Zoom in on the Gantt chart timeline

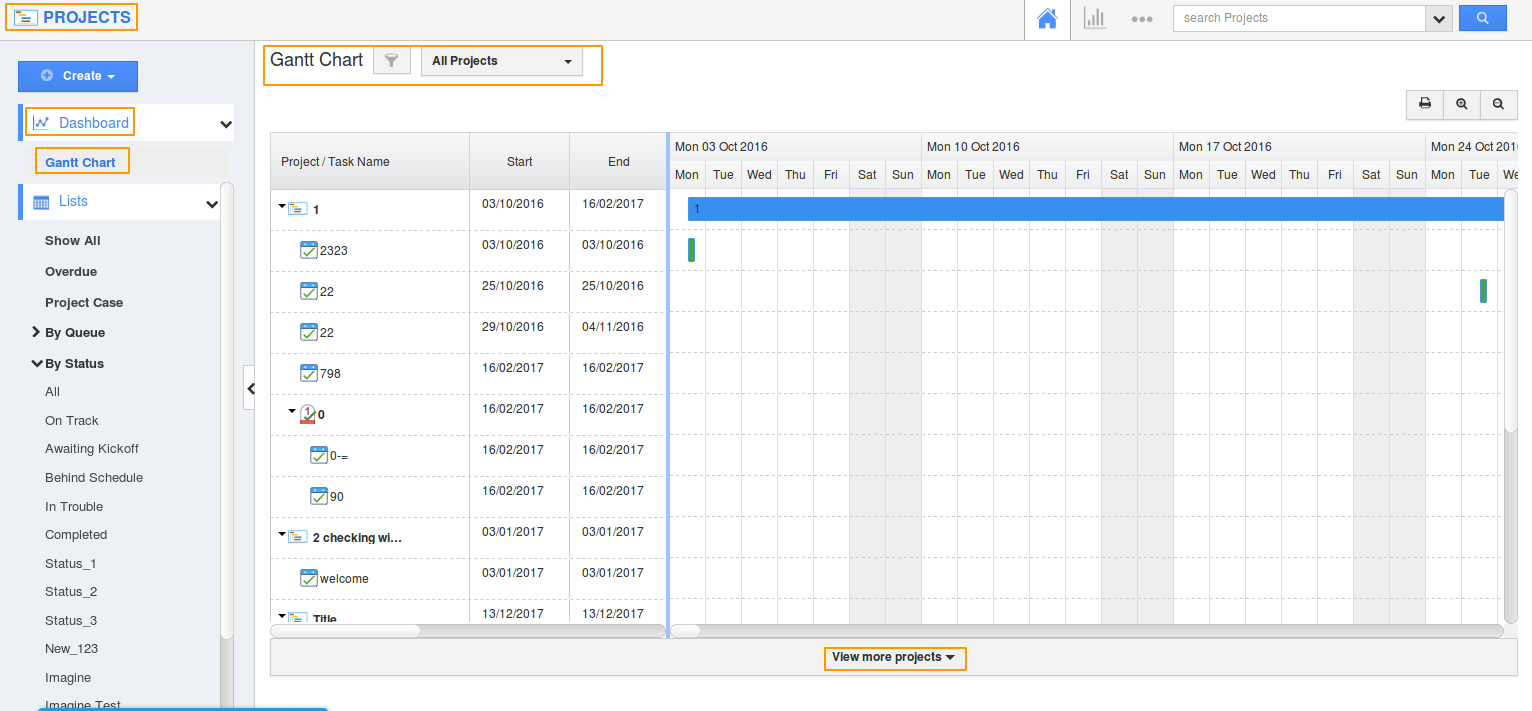1461,104
